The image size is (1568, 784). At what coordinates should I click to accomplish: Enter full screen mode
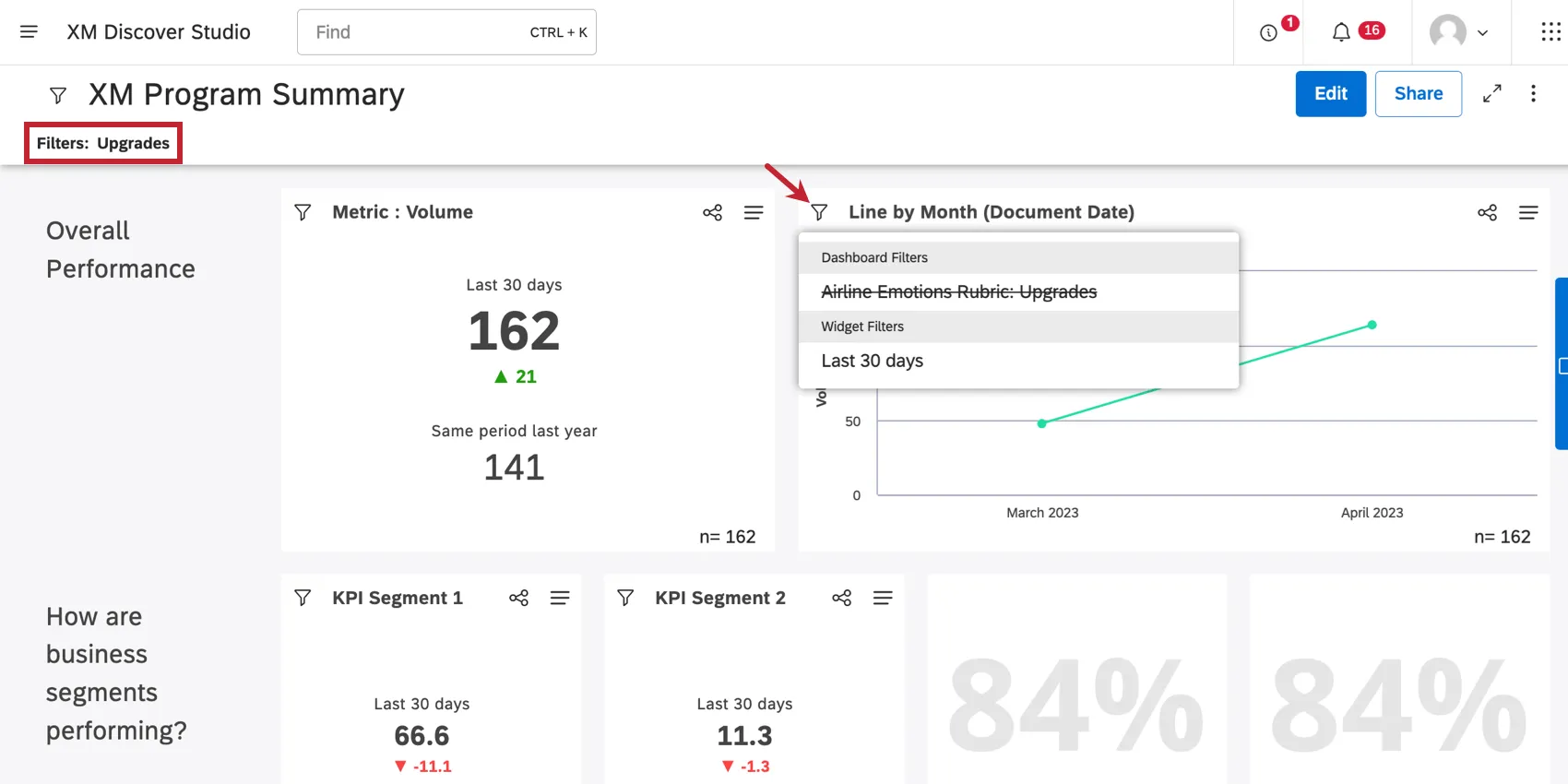click(1492, 94)
